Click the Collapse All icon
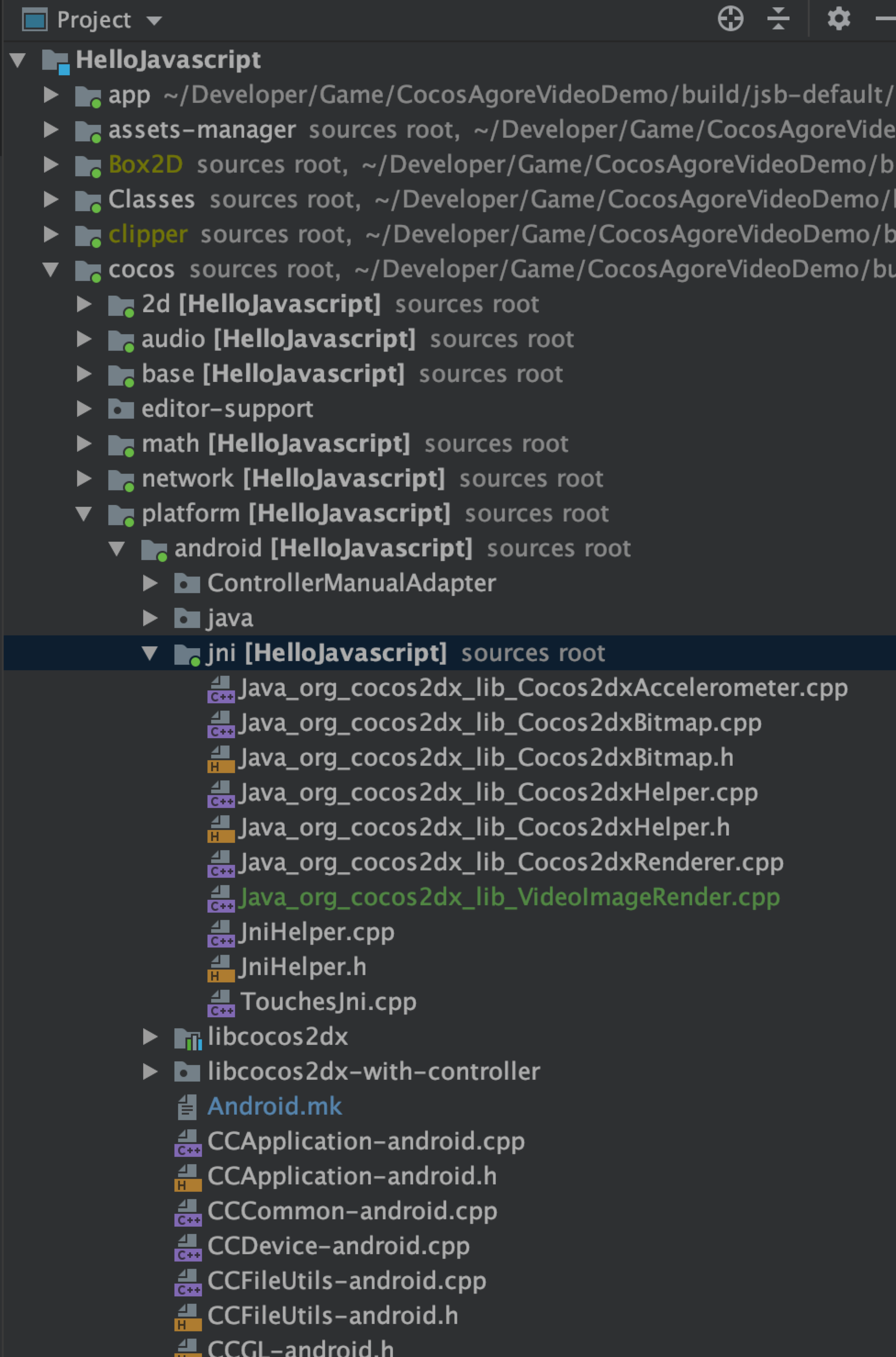 click(x=778, y=19)
